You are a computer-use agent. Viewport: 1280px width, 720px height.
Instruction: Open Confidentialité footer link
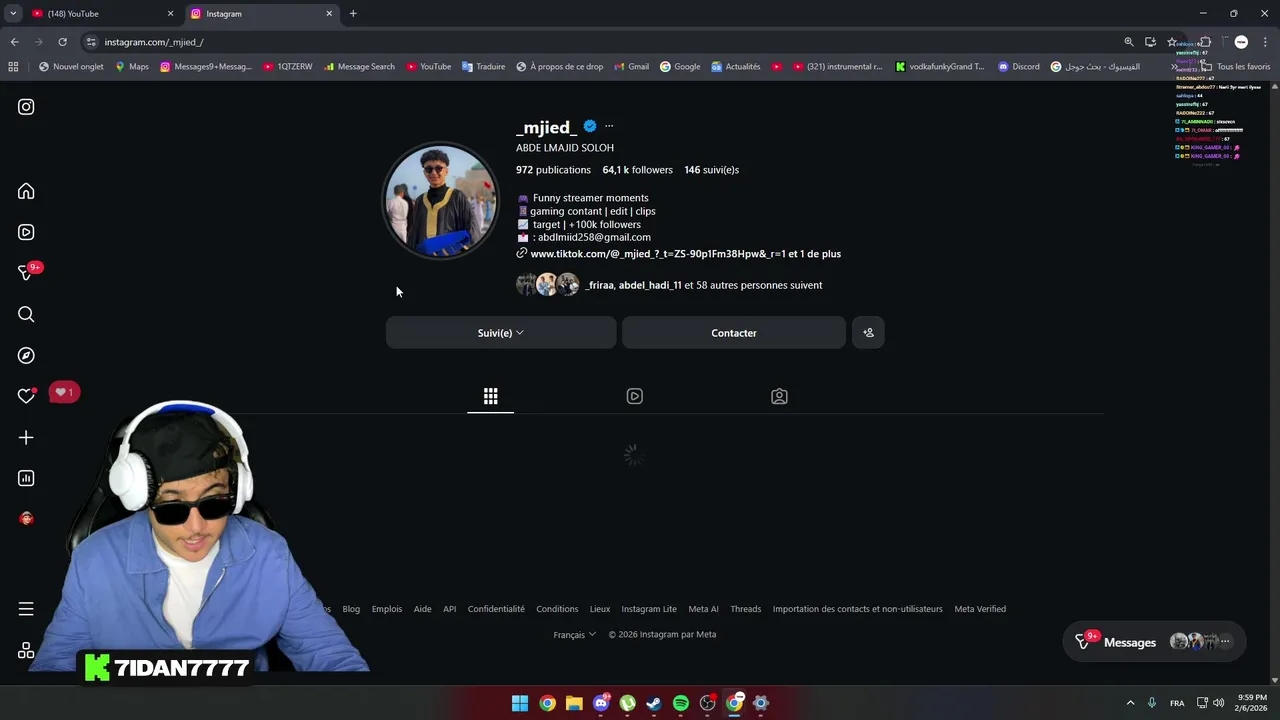click(496, 609)
